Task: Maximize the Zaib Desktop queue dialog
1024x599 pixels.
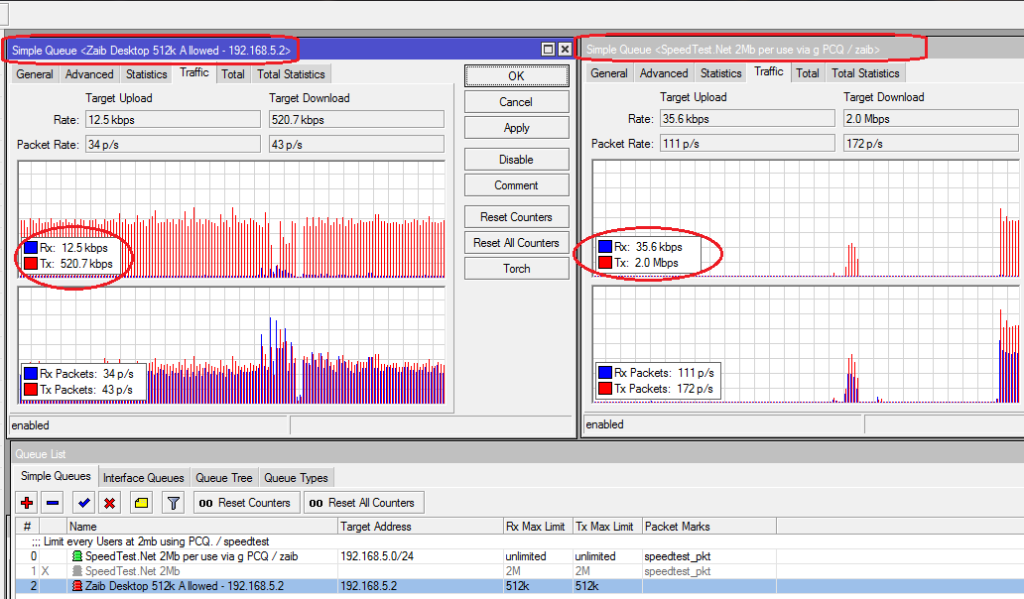Action: 547,49
